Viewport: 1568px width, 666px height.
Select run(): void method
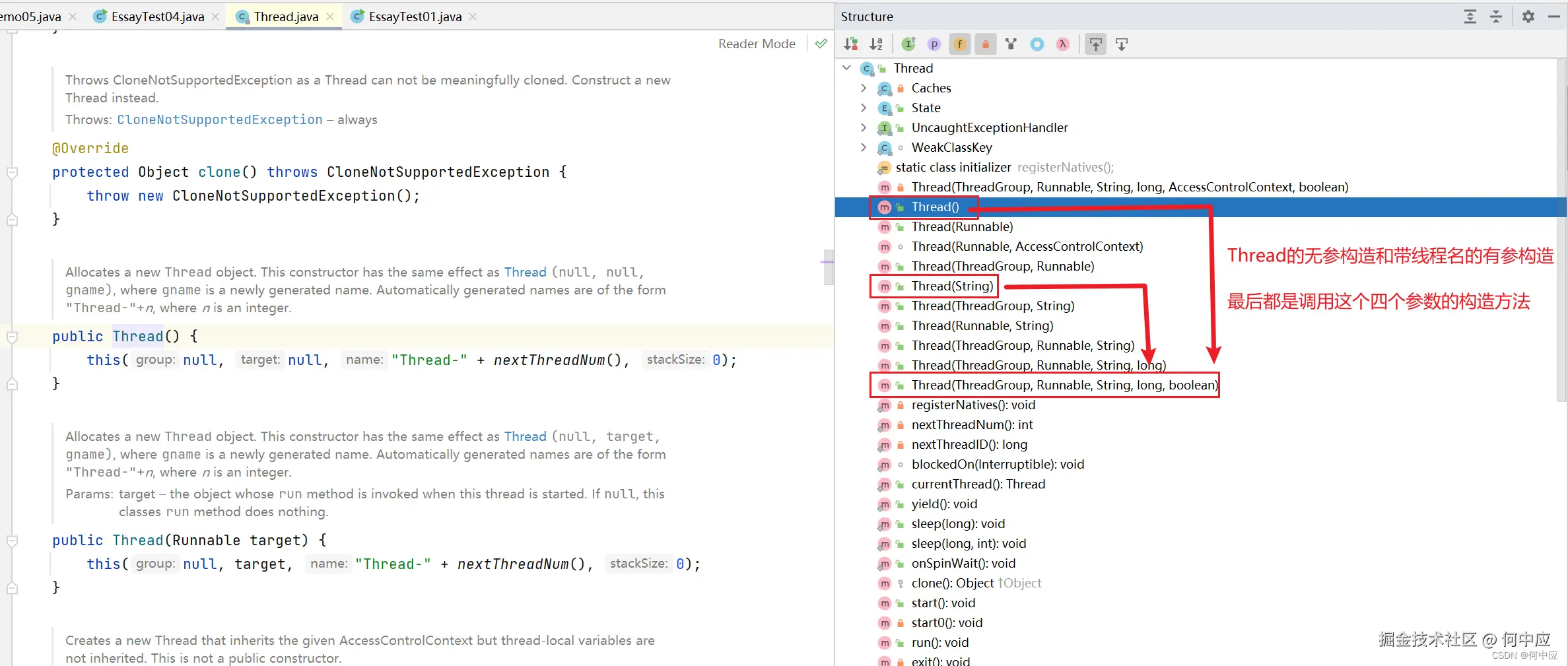[940, 642]
